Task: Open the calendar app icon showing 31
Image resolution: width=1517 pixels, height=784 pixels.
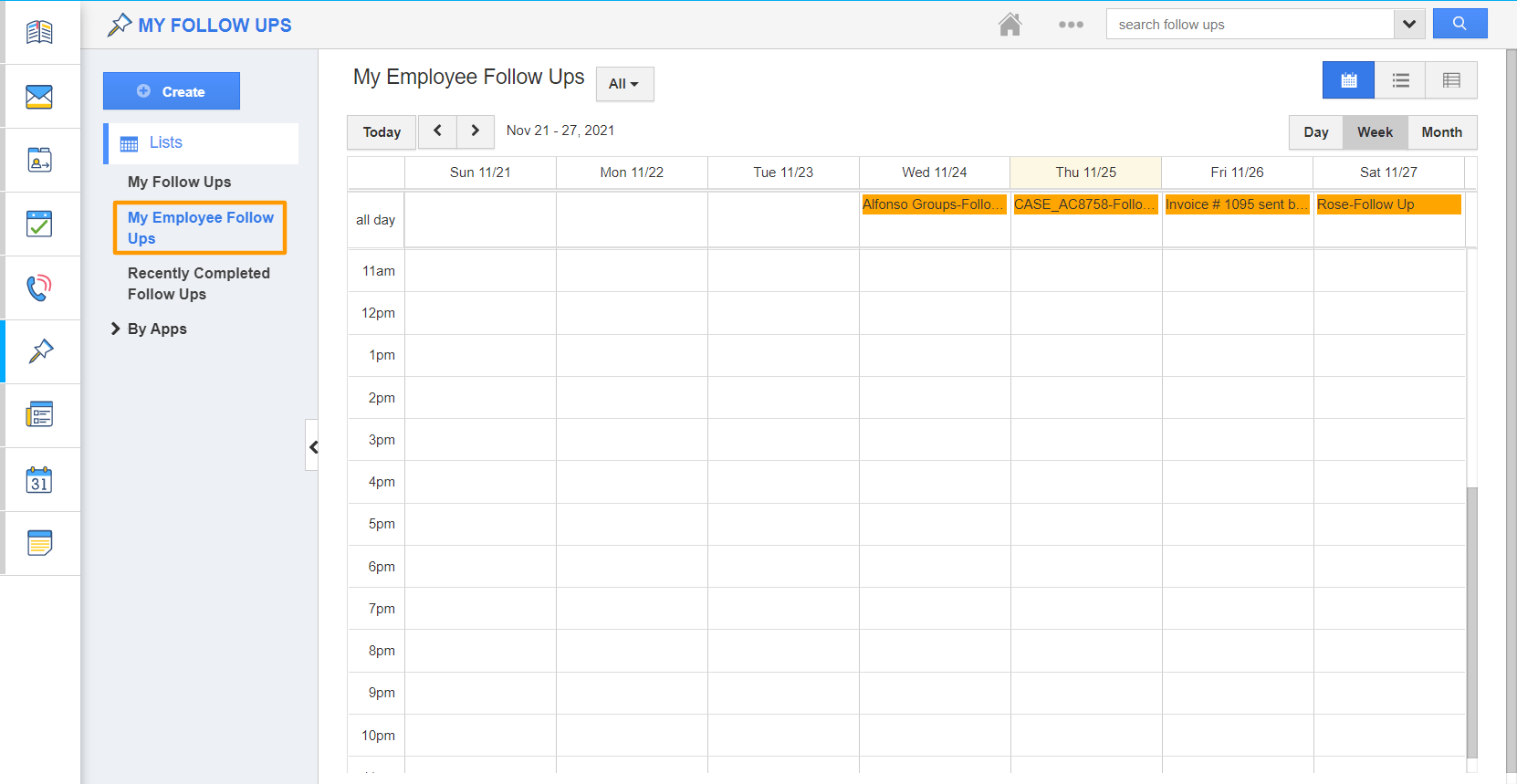Action: point(39,480)
